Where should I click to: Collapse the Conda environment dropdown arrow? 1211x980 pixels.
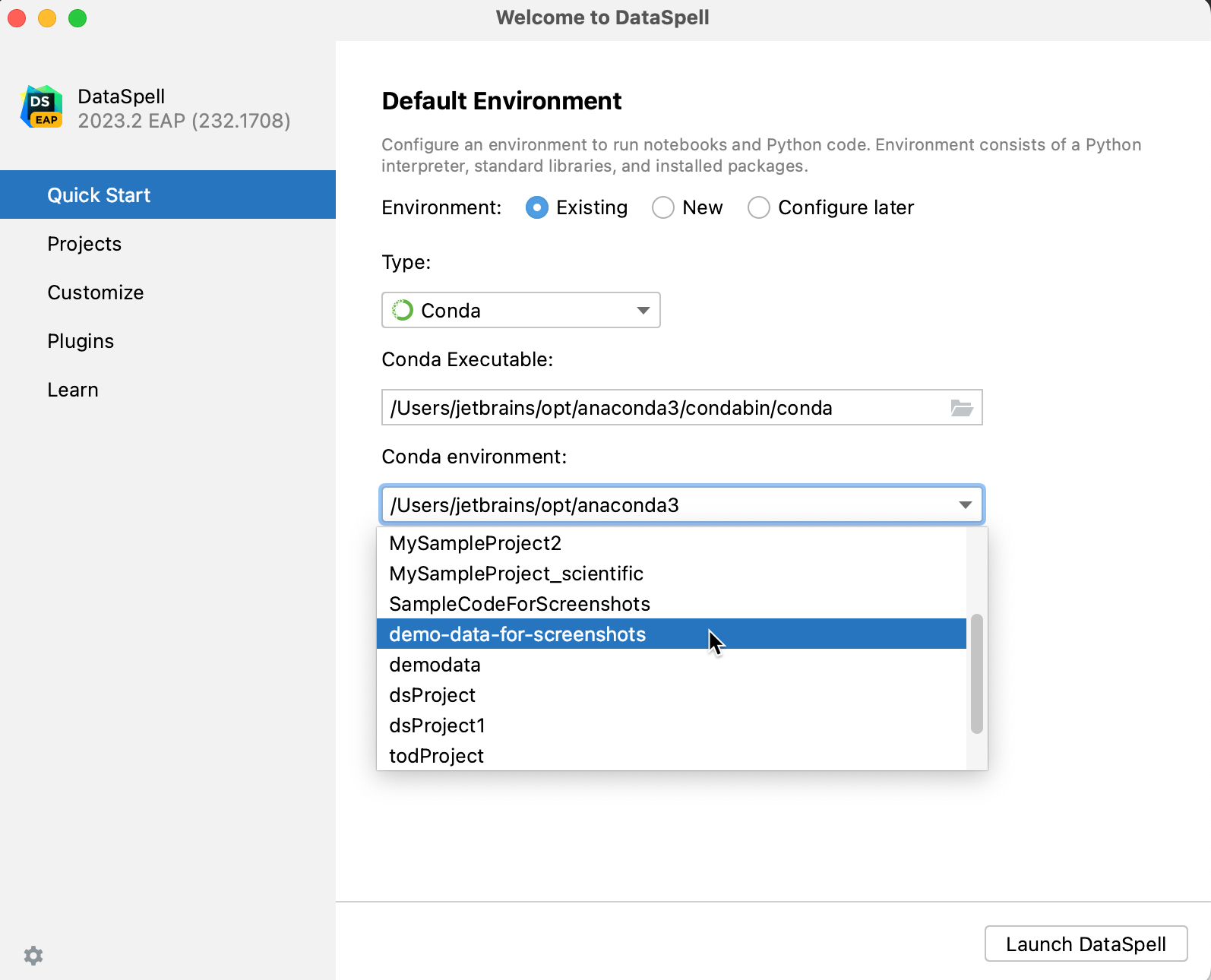(x=966, y=505)
